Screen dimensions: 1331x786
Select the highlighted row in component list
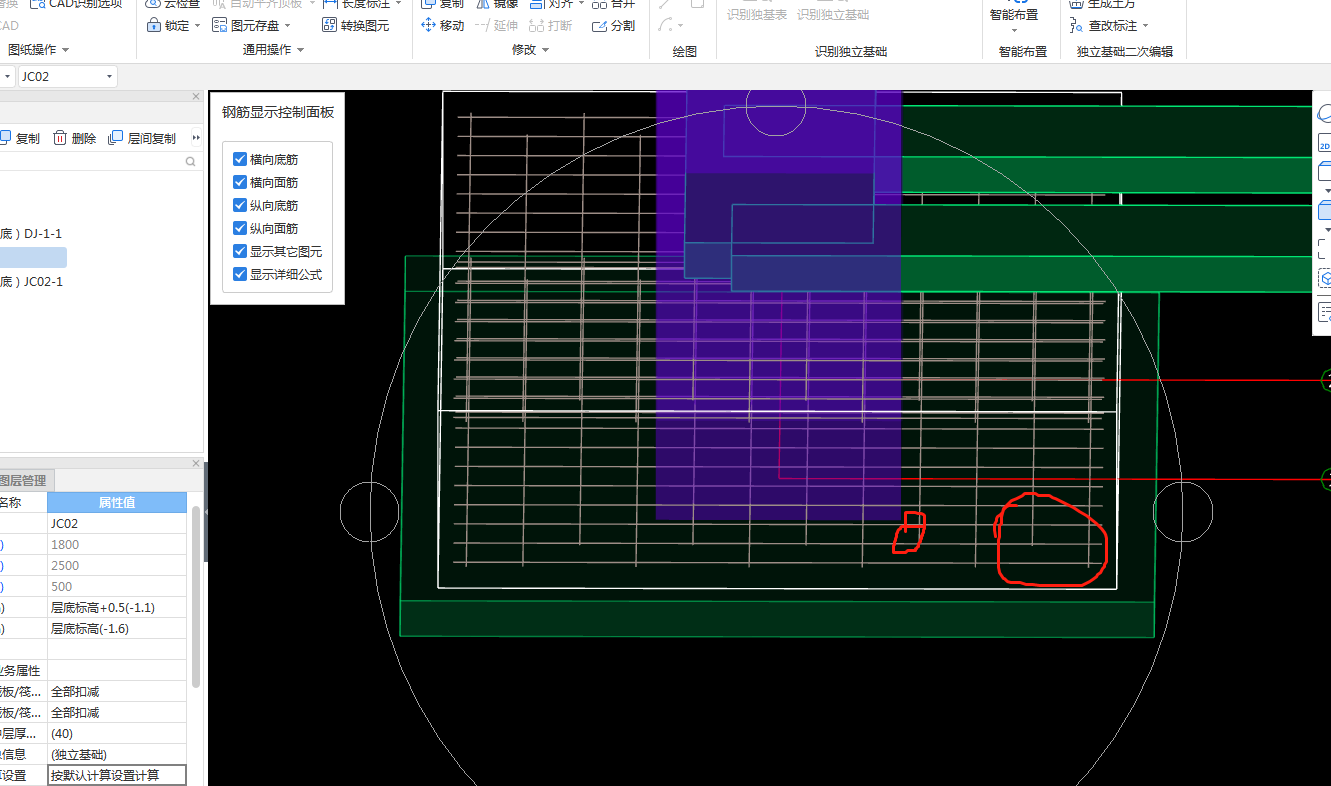pyautogui.click(x=33, y=257)
